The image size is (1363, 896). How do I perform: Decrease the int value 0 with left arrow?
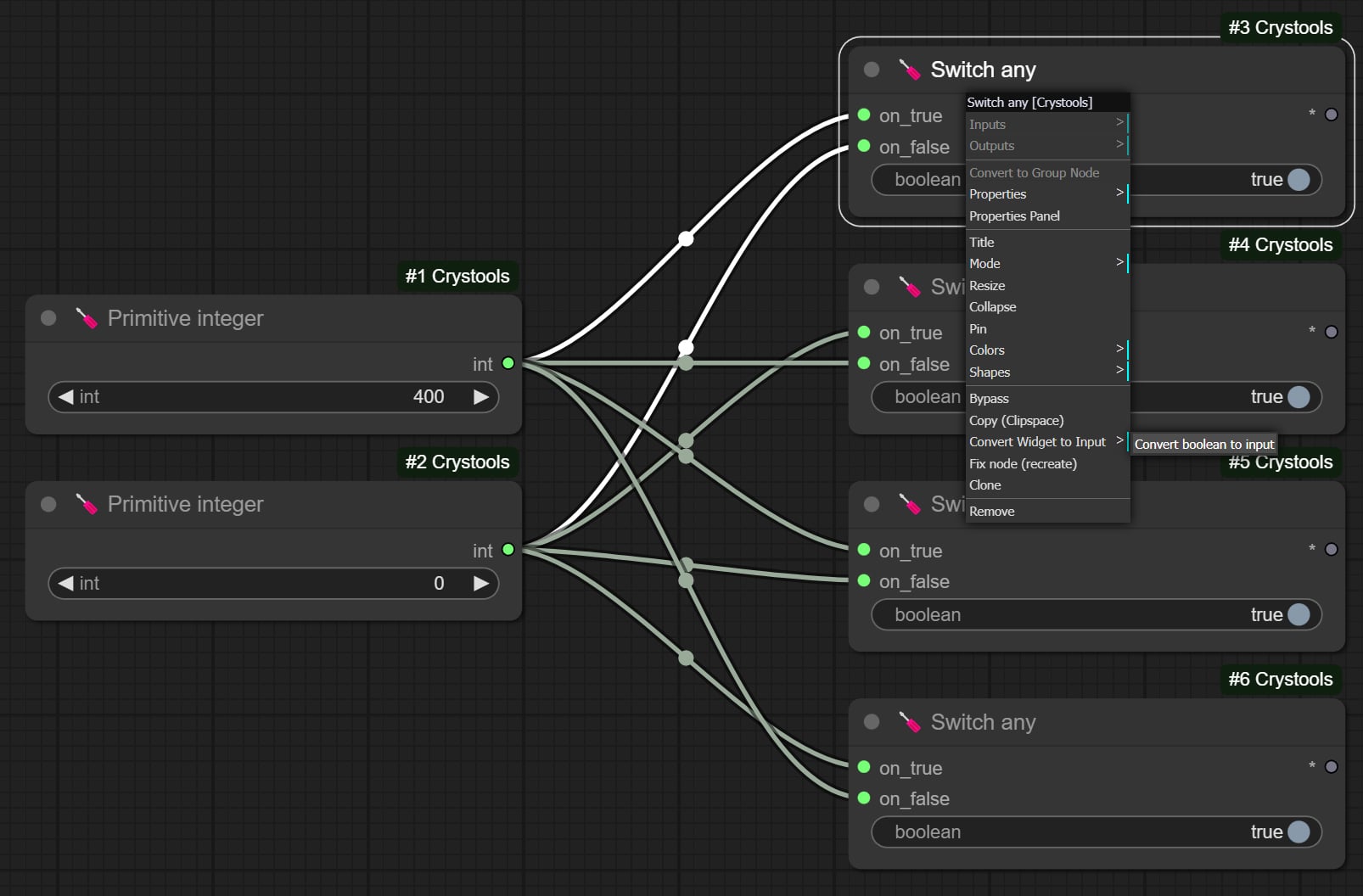point(65,584)
